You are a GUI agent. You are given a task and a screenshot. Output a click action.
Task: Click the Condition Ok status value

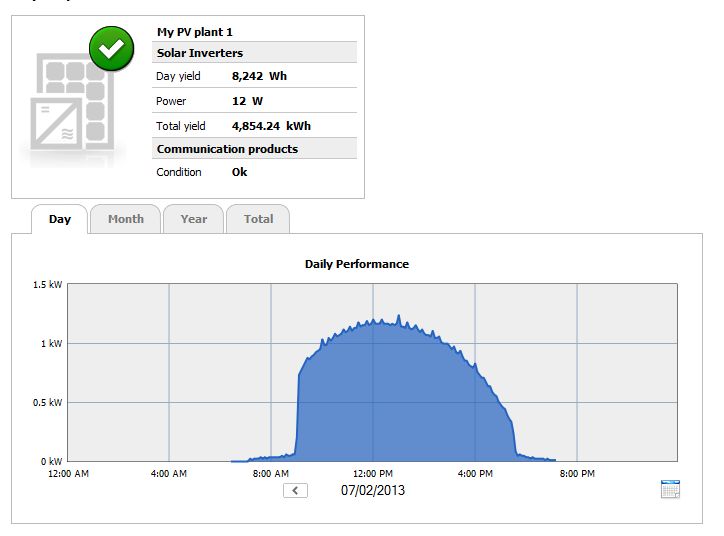coord(239,172)
